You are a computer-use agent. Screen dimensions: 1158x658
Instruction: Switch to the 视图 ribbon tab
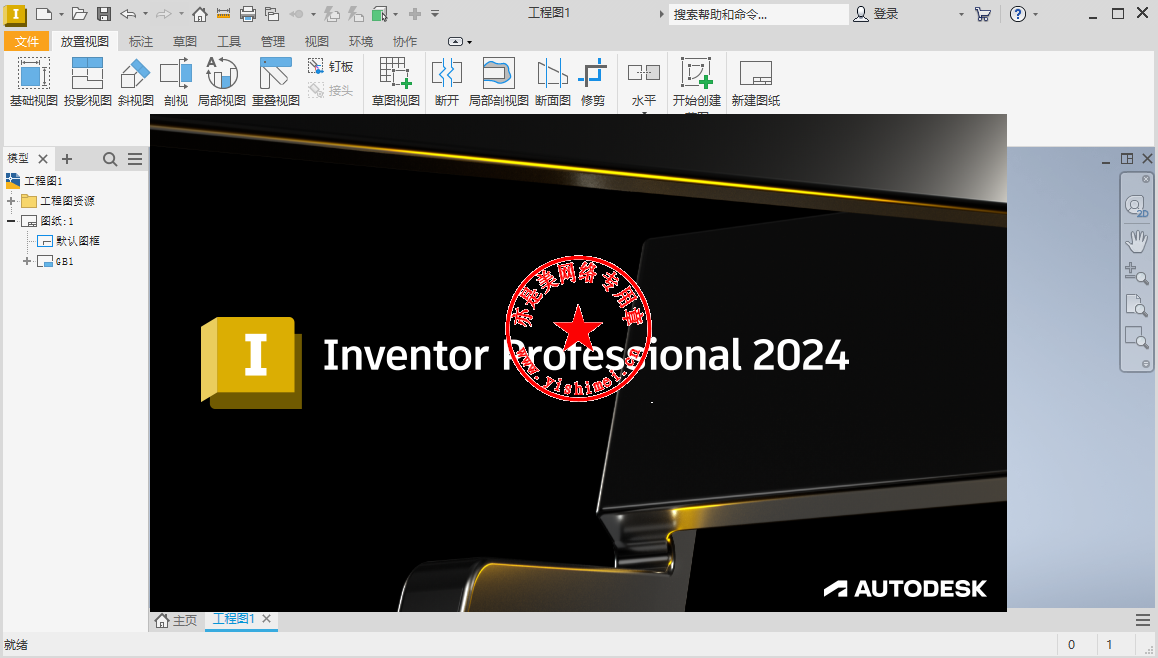click(x=317, y=41)
